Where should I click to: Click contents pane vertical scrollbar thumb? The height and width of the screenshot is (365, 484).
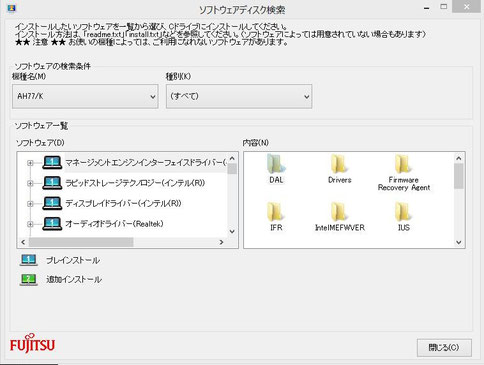coord(459,176)
